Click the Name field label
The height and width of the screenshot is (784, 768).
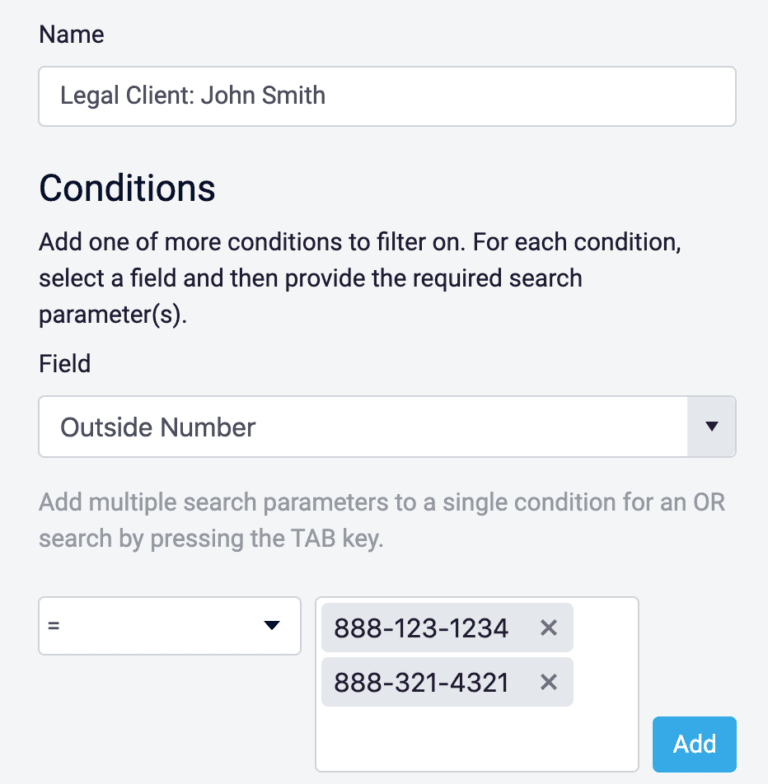(x=71, y=34)
